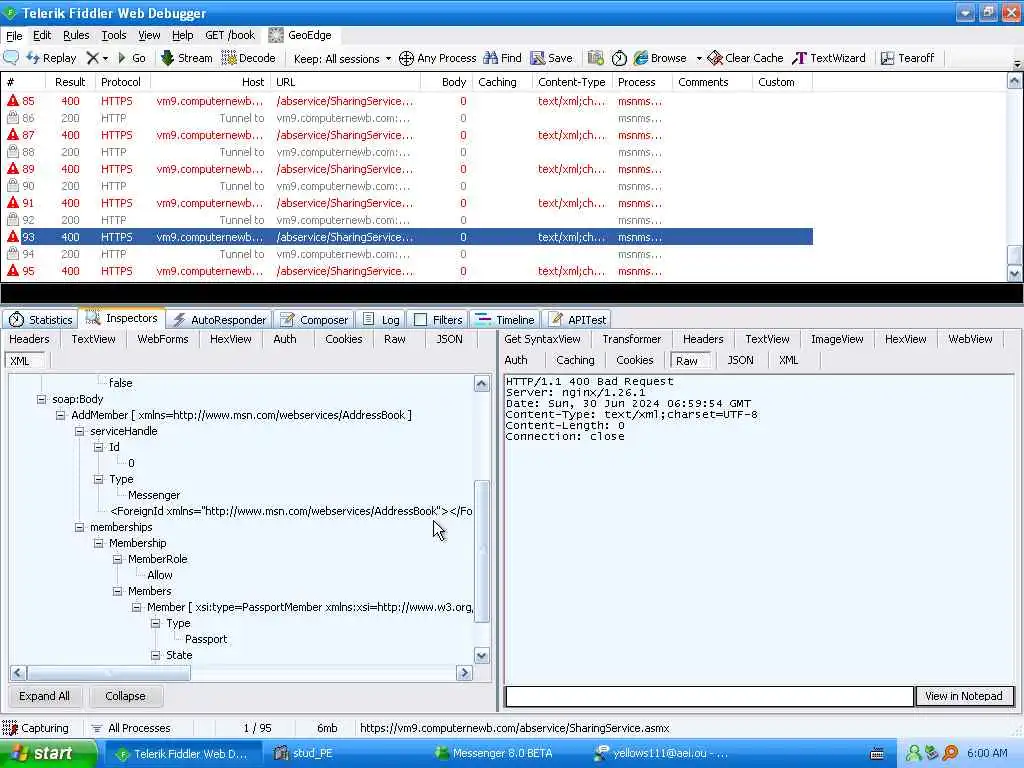Open the APITest tab

[x=577, y=319]
